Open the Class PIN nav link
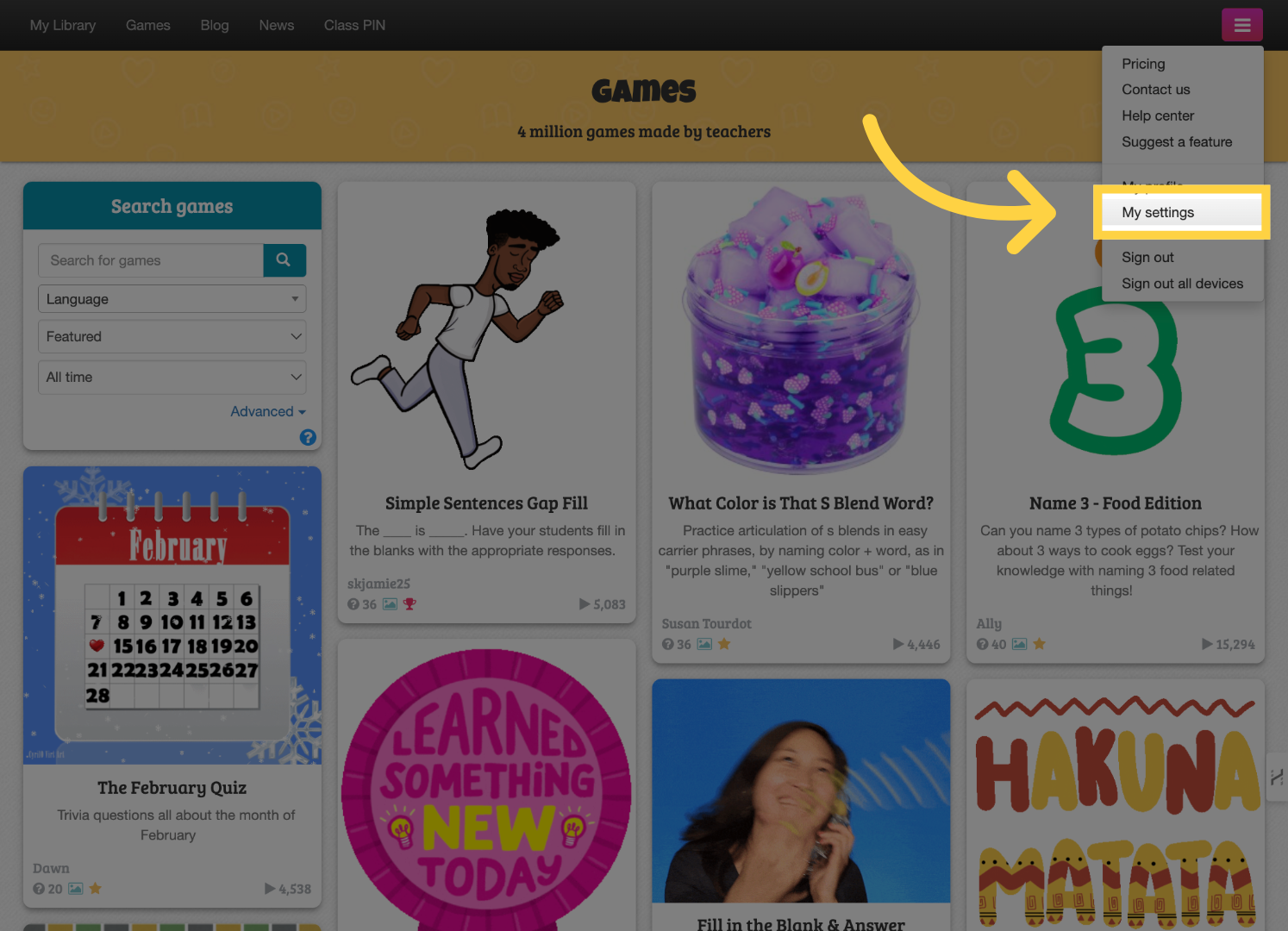The image size is (1288, 931). coord(354,25)
